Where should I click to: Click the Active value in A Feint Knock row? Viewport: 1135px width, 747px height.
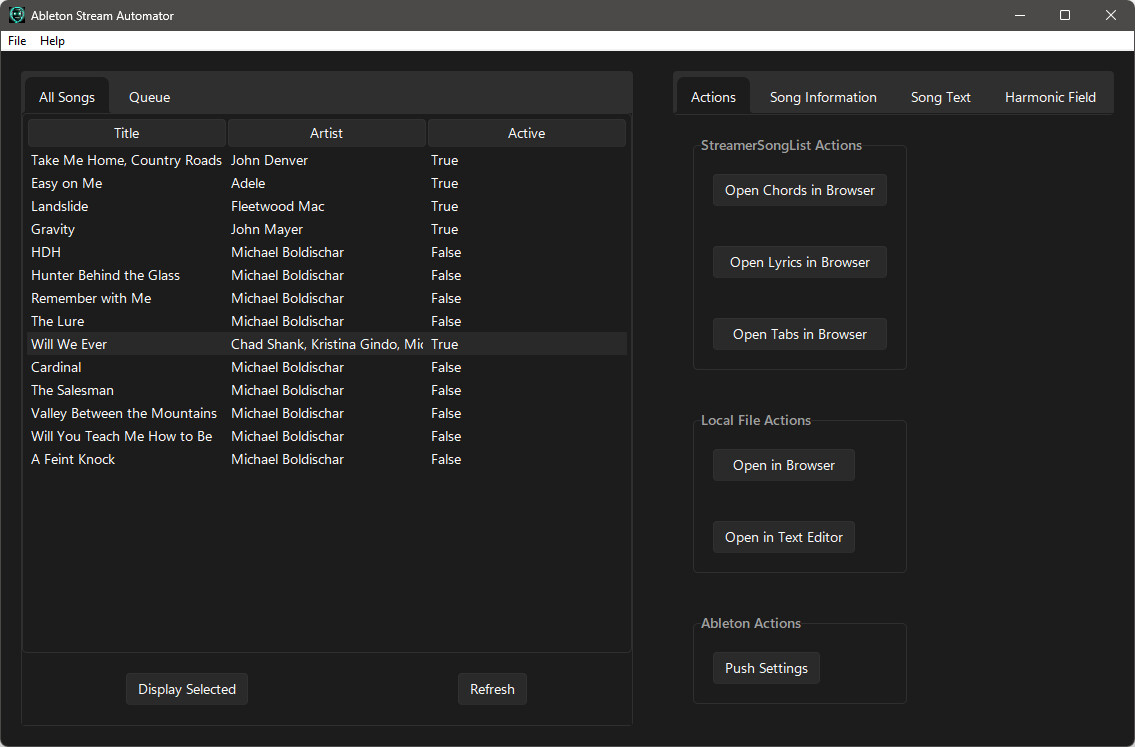(x=446, y=459)
